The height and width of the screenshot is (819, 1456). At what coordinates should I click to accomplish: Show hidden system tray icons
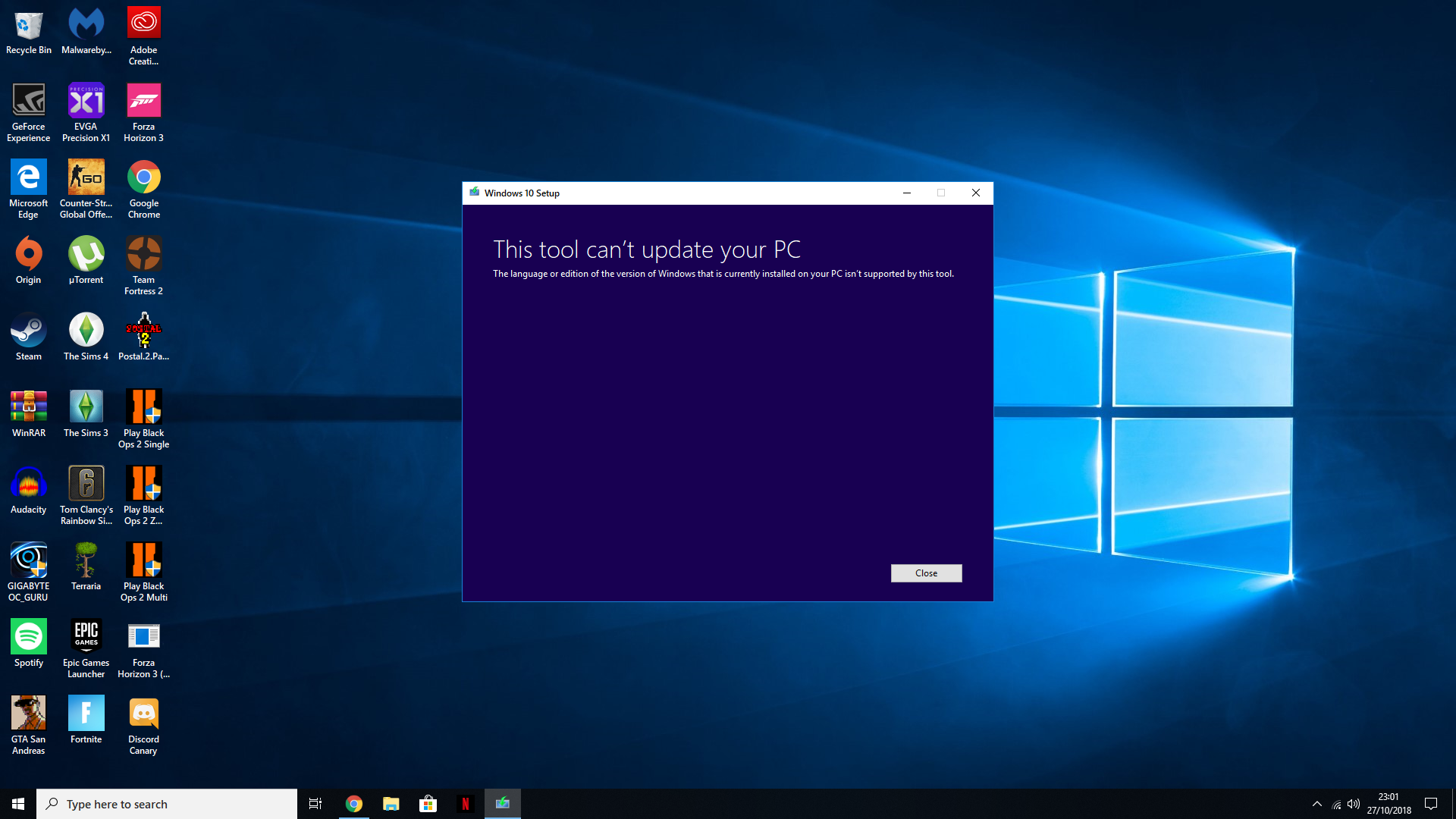(x=1317, y=804)
